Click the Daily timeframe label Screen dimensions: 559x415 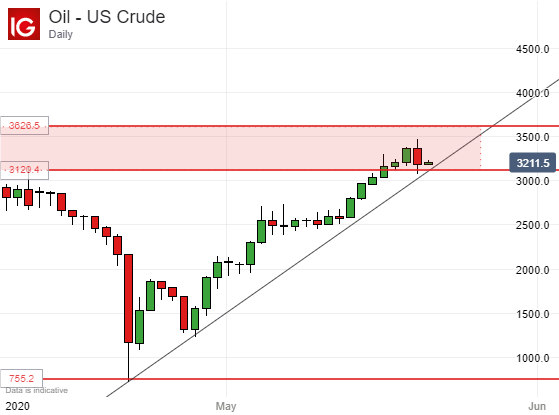click(61, 34)
